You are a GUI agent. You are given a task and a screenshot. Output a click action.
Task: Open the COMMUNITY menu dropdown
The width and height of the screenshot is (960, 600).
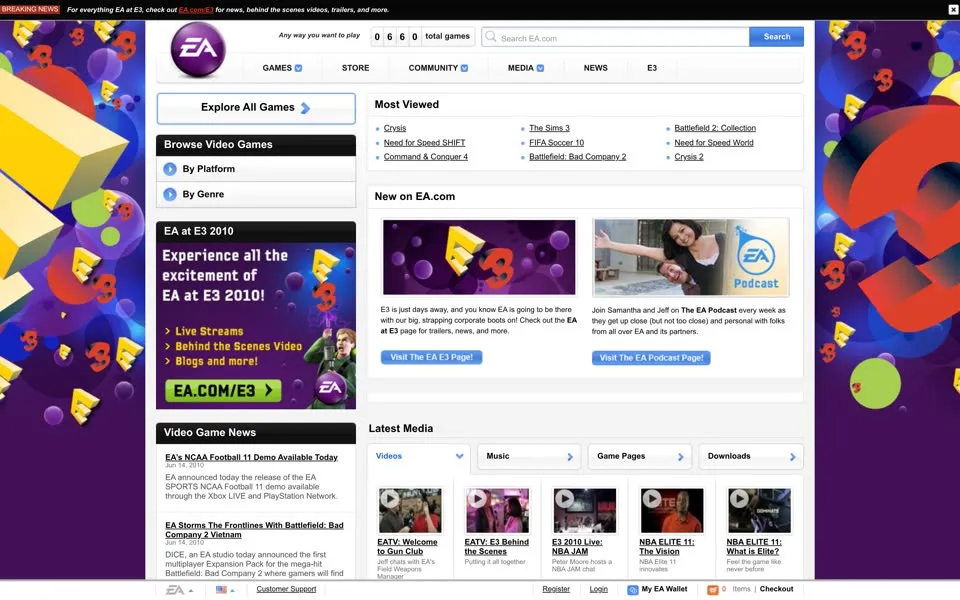464,68
